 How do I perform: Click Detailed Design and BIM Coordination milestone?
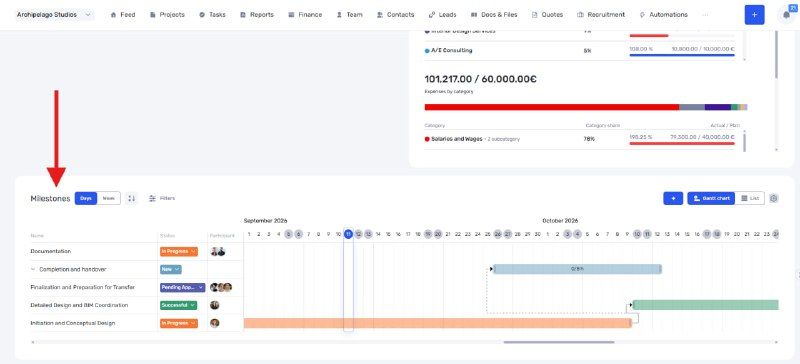click(x=79, y=305)
